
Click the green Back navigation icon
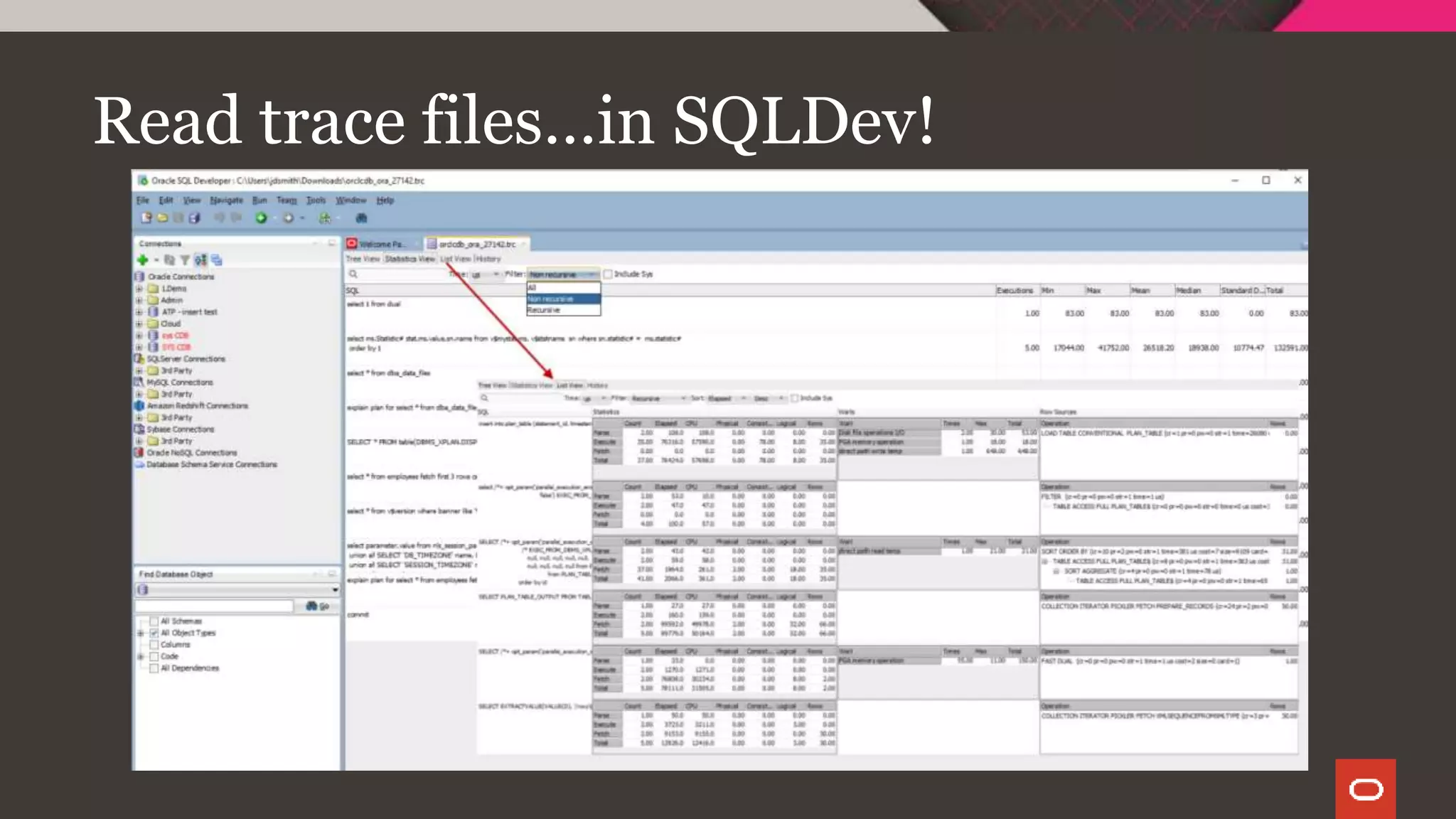pyautogui.click(x=261, y=218)
